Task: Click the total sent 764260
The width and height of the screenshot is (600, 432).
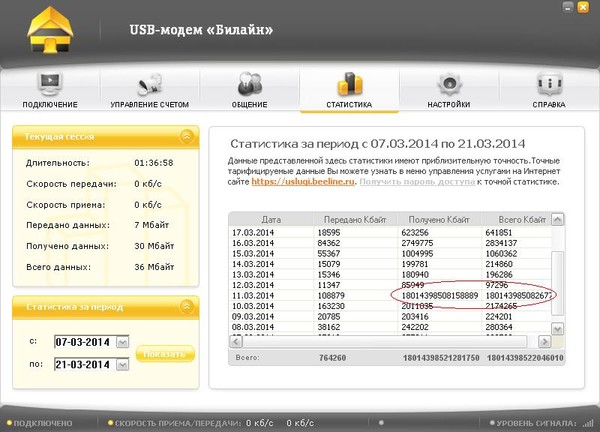Action: tap(333, 358)
